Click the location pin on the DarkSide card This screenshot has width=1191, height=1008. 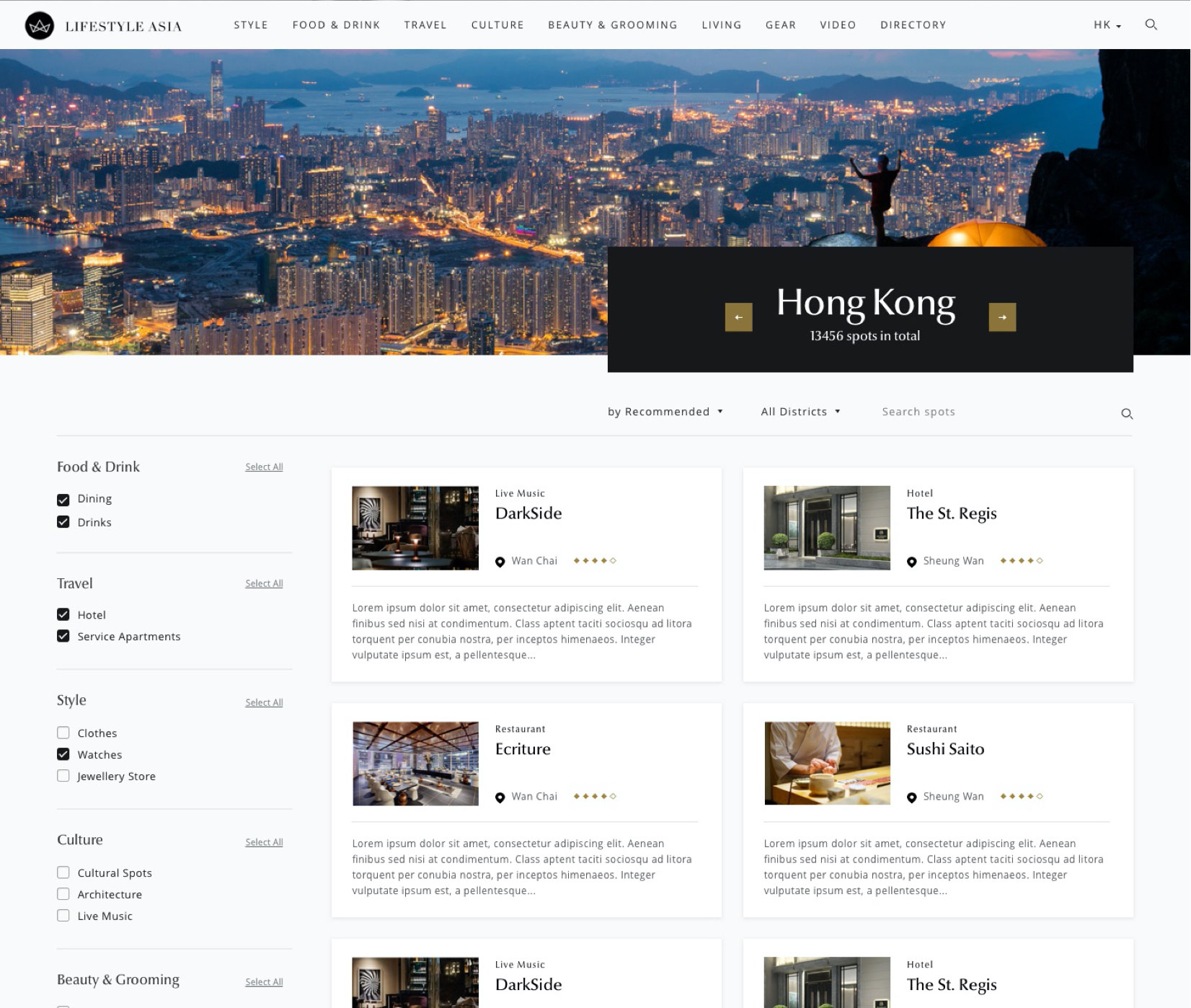(500, 562)
